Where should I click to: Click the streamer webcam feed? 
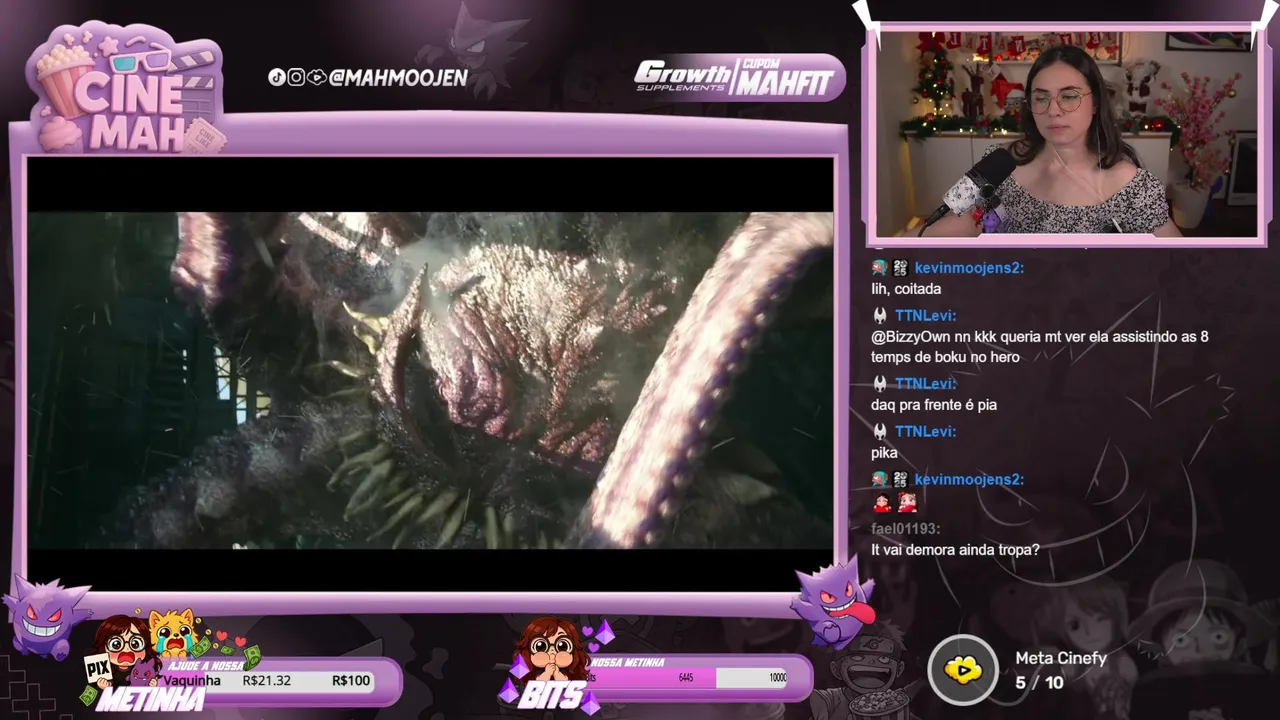[1066, 134]
